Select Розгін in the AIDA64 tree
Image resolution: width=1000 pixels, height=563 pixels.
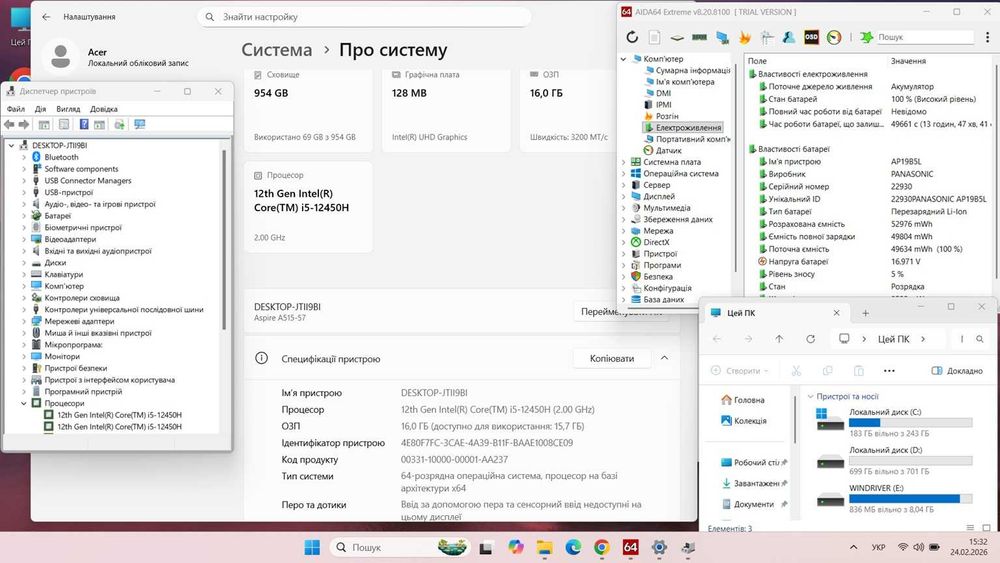(661, 116)
